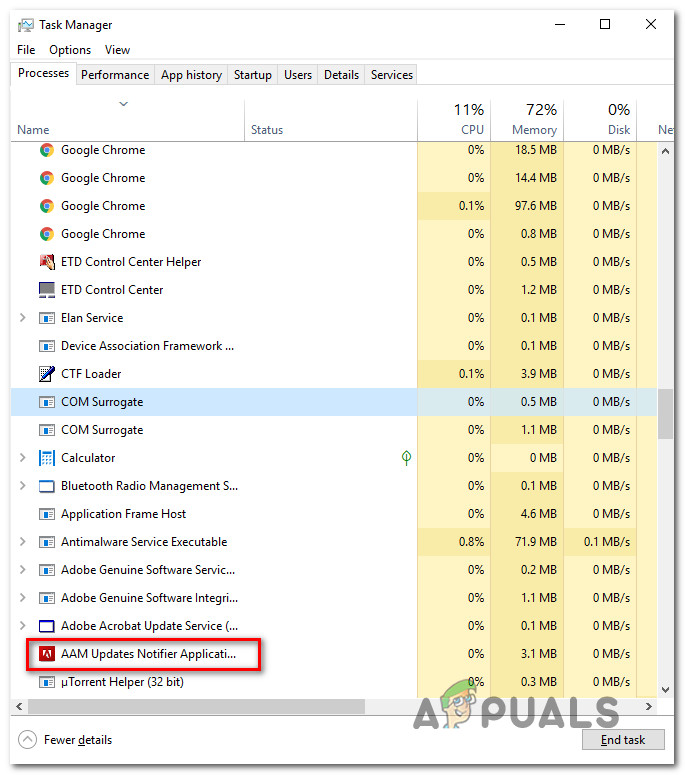Sort by the Disk column header
This screenshot has height=775, width=685.
(x=600, y=120)
